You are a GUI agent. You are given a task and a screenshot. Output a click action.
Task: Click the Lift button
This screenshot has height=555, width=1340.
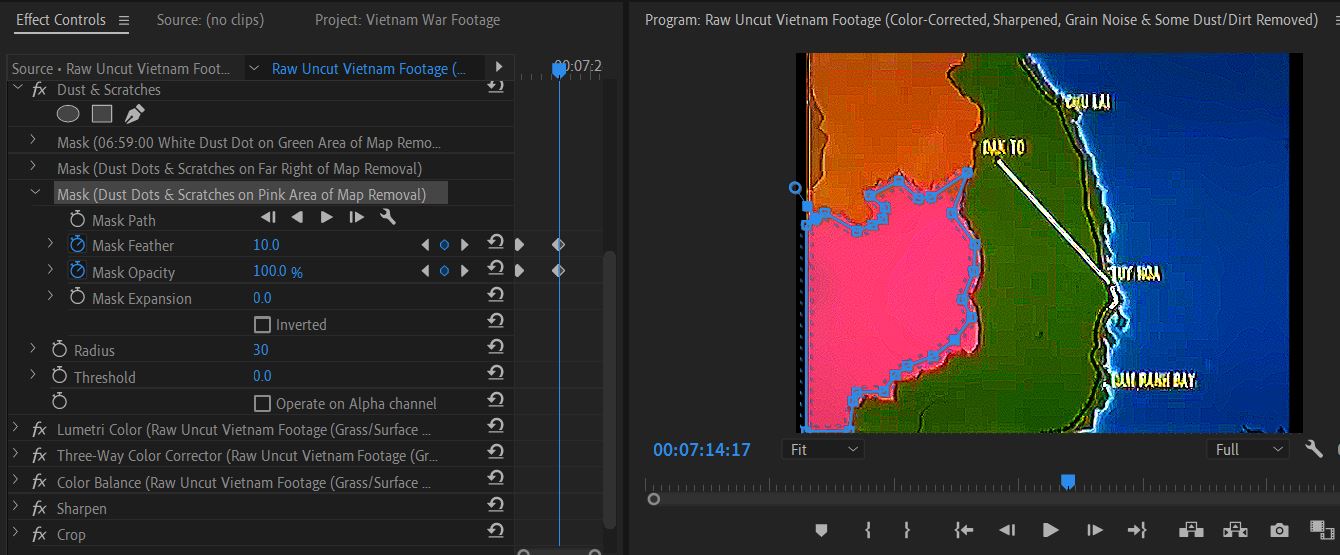click(x=1190, y=530)
